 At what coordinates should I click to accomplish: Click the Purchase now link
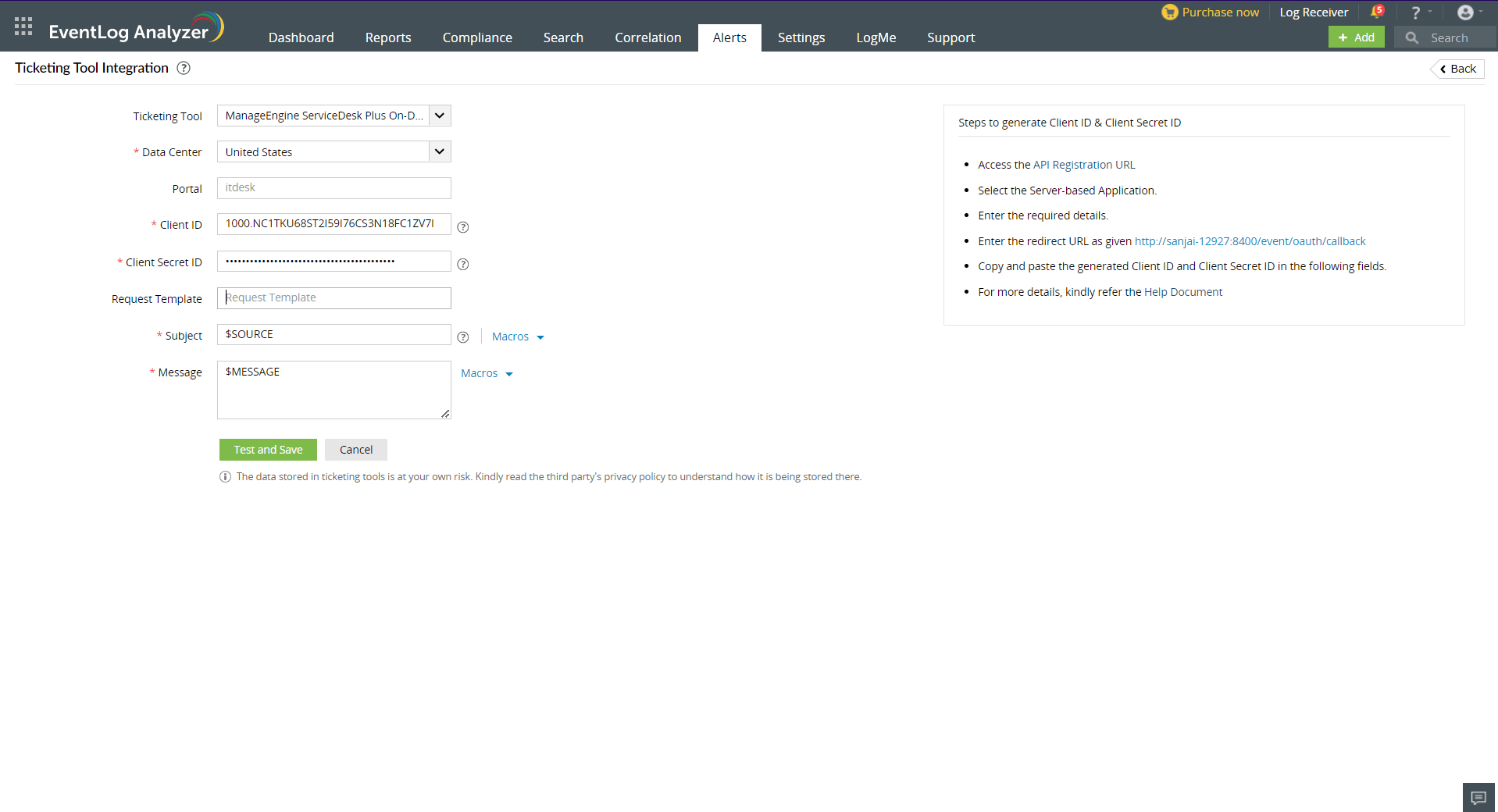click(1221, 12)
